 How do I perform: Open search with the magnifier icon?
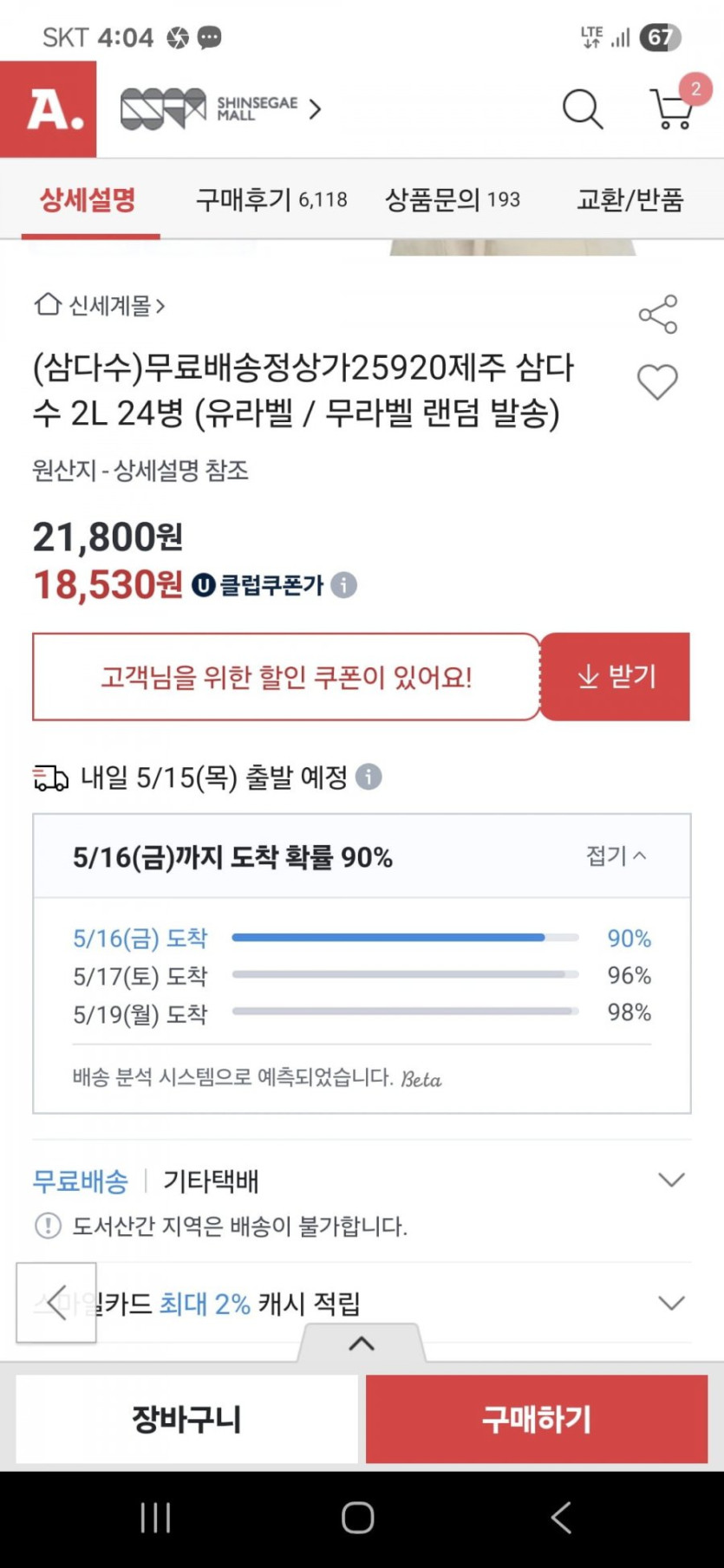[x=582, y=110]
